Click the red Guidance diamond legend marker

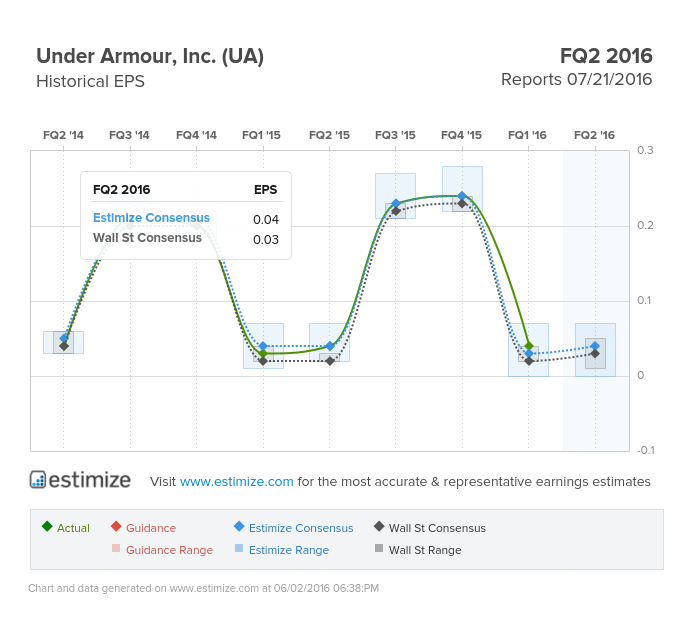(116, 526)
